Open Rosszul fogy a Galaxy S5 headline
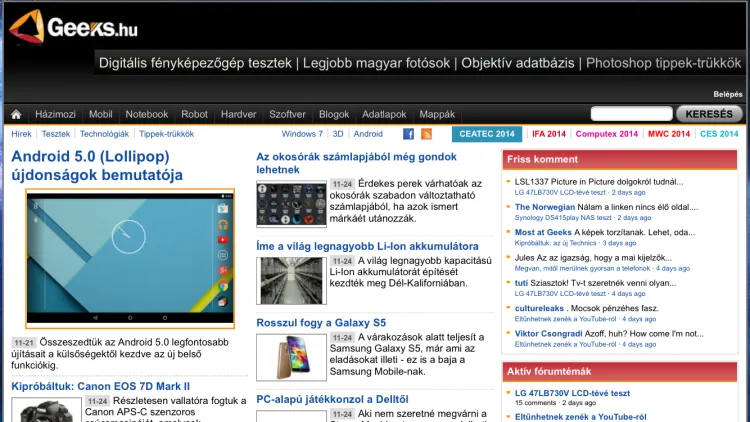Image resolution: width=750 pixels, height=422 pixels. (x=321, y=323)
